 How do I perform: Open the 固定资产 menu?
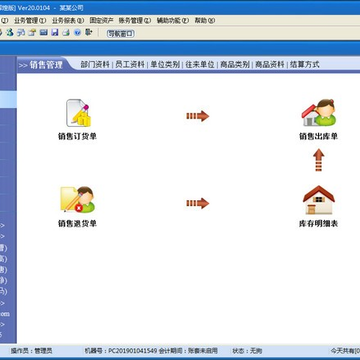[x=101, y=20]
